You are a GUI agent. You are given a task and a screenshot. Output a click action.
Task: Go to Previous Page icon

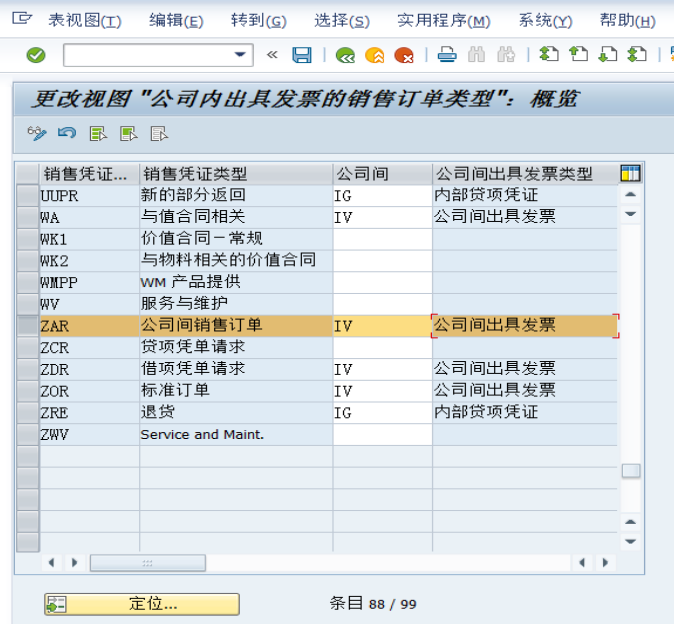tap(579, 55)
